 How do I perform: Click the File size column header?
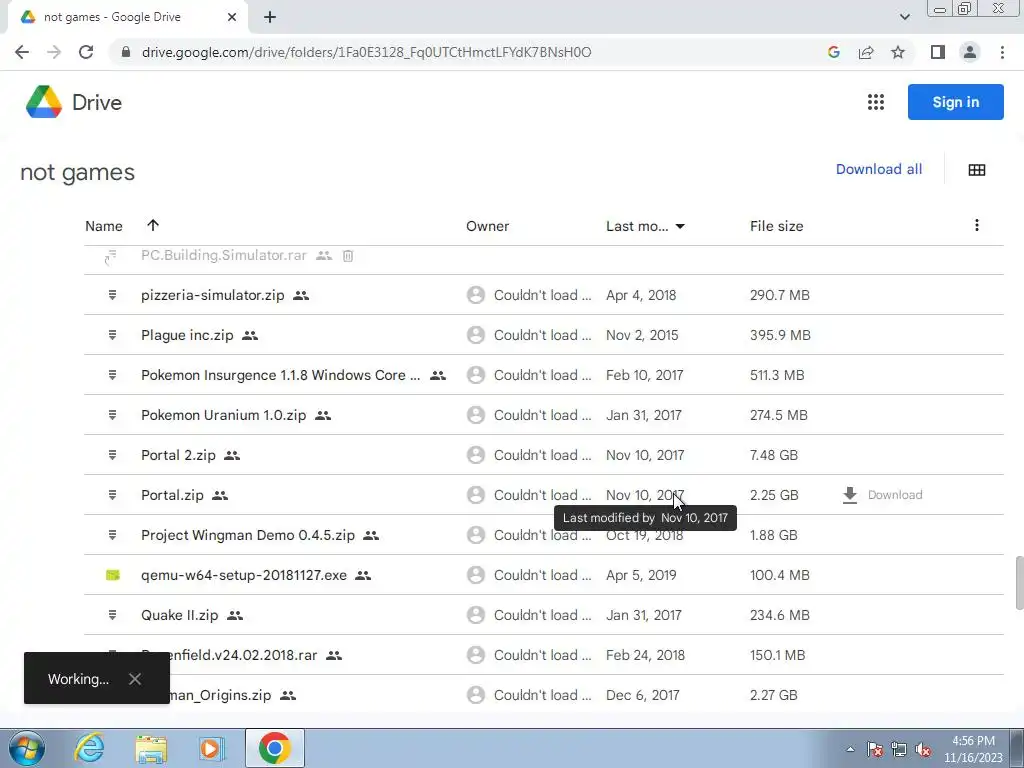[x=776, y=226]
